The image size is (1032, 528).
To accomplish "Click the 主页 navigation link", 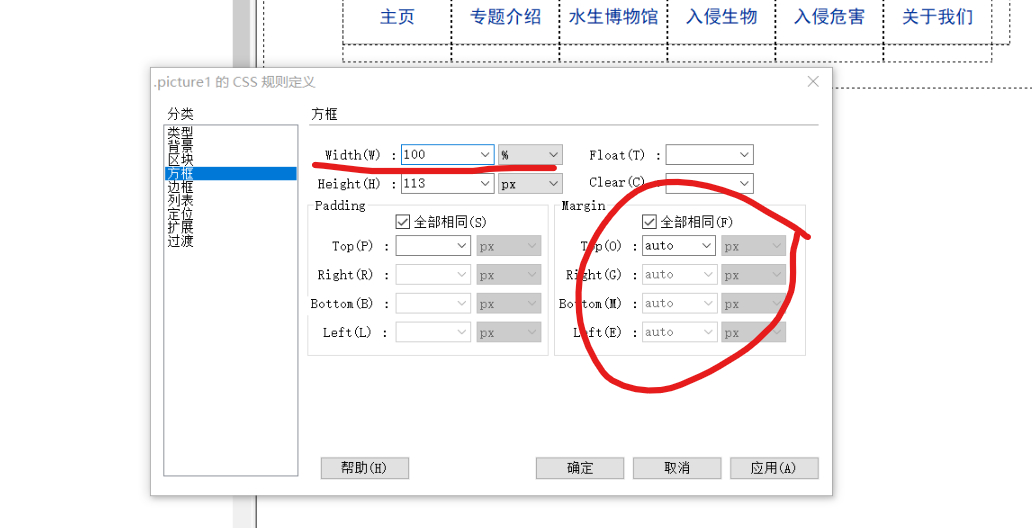I will (397, 16).
